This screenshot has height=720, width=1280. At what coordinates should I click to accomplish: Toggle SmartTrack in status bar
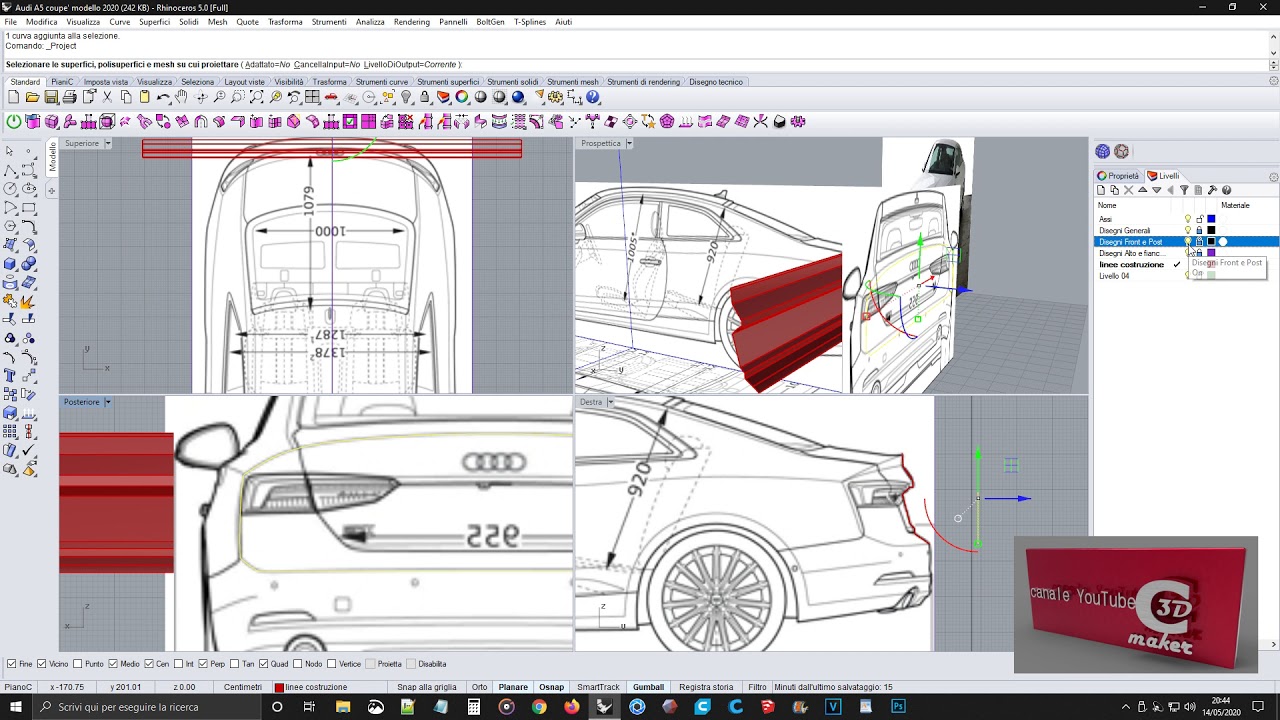click(598, 687)
